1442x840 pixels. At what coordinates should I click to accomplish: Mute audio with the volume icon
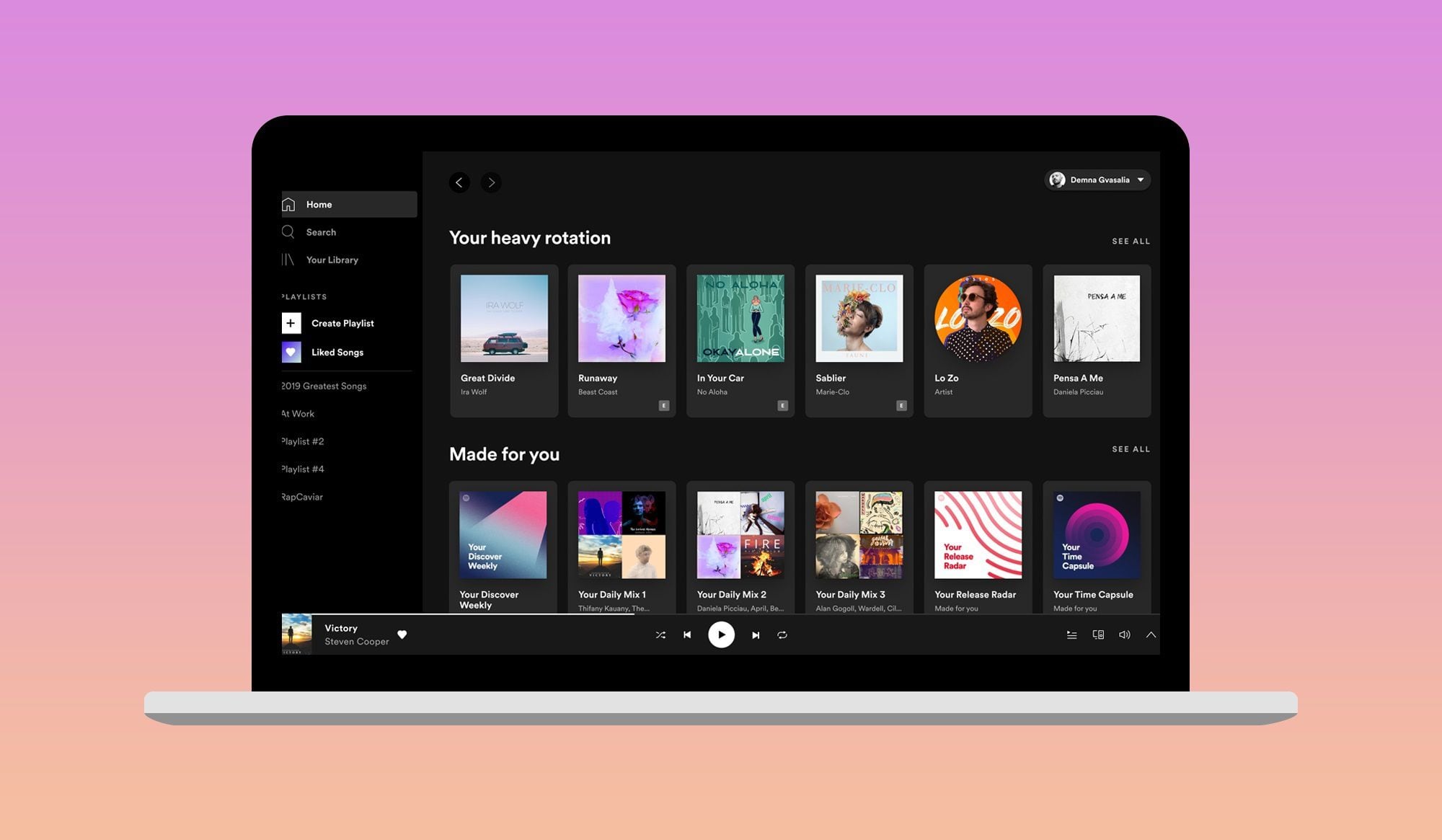click(x=1124, y=635)
